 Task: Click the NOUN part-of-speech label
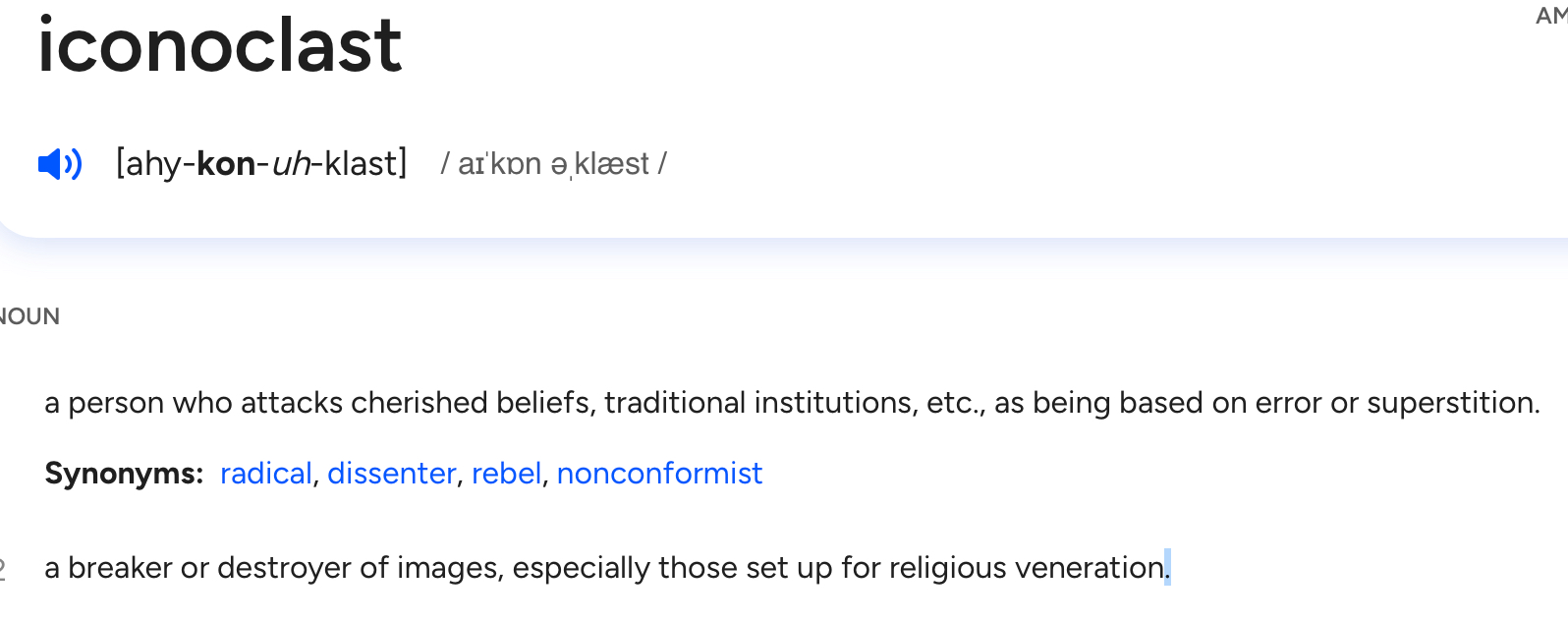tap(29, 316)
